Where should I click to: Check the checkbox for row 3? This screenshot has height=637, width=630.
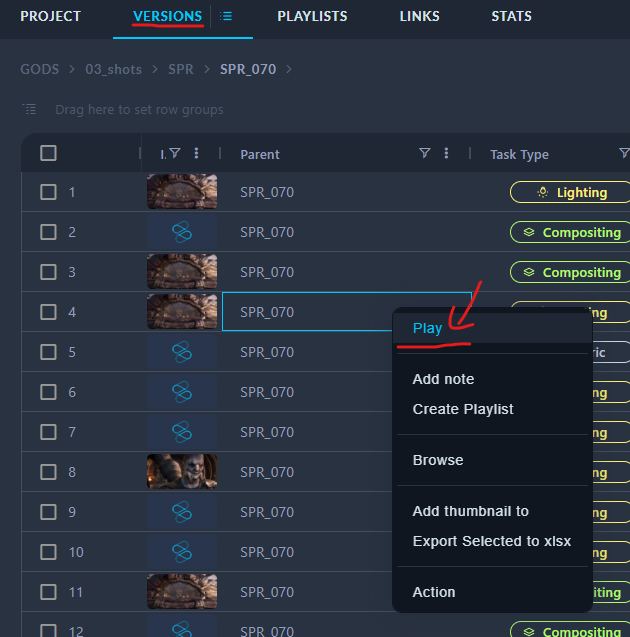48,272
